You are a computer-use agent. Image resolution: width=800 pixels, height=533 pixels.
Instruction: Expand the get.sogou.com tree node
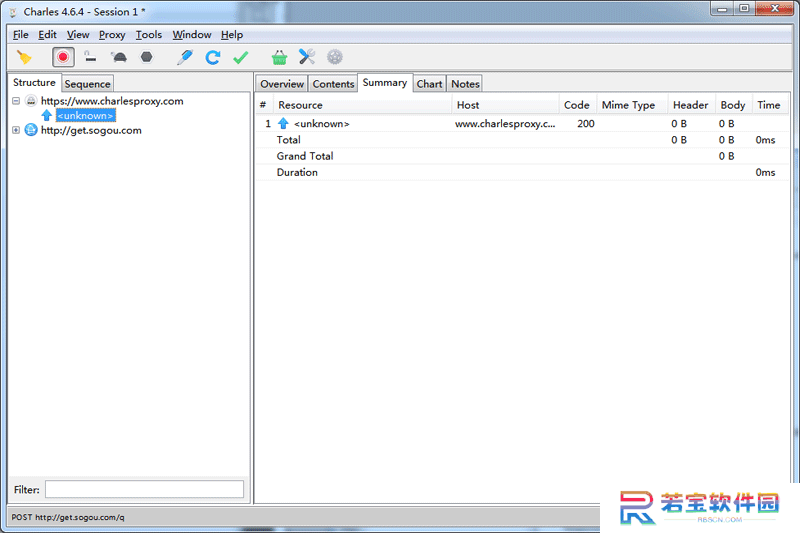click(16, 130)
